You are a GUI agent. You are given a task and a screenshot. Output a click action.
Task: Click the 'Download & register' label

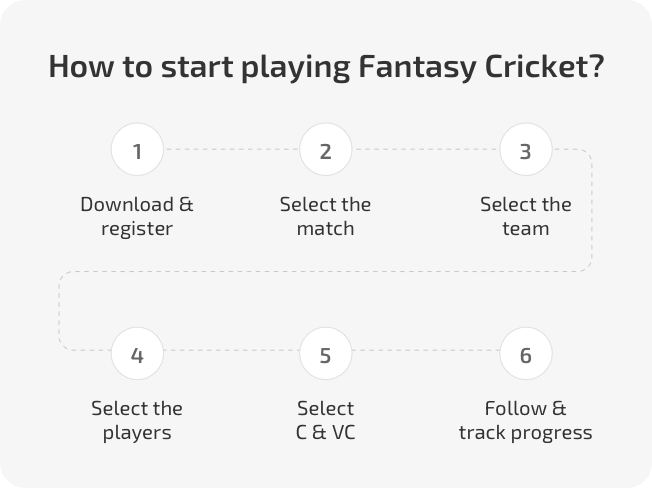point(137,217)
